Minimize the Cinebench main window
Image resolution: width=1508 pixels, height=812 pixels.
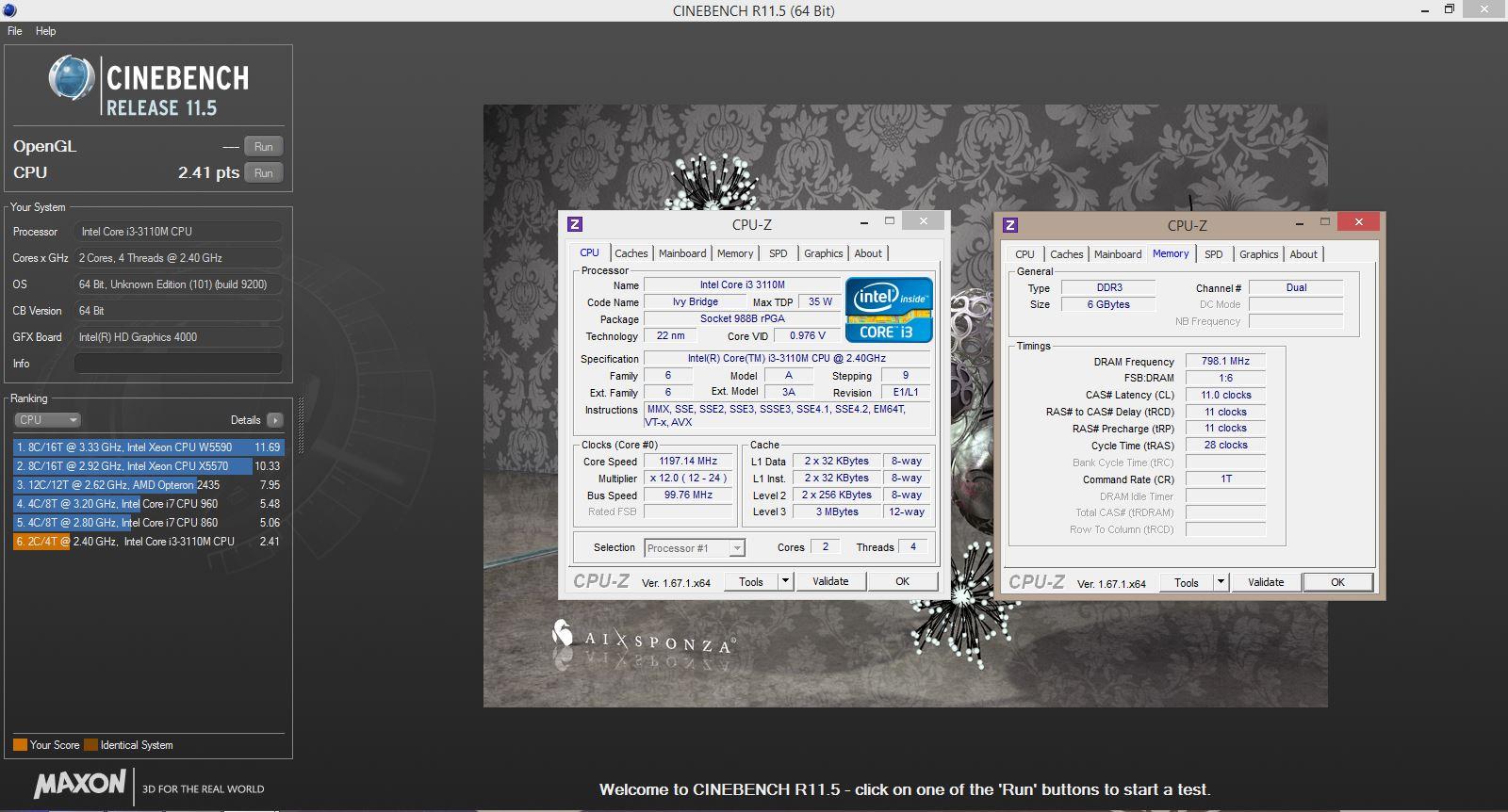point(1424,9)
